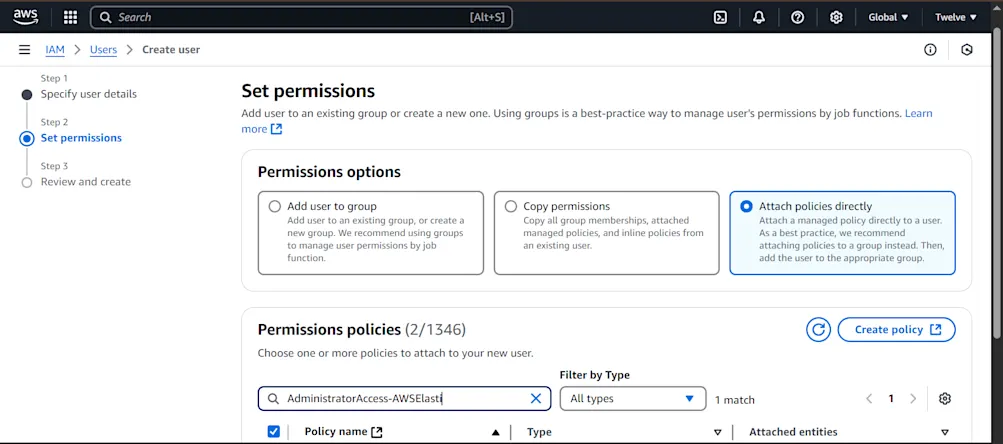Screen dimensions: 1003x444
Task: Go to previous policies page
Action: (869, 399)
